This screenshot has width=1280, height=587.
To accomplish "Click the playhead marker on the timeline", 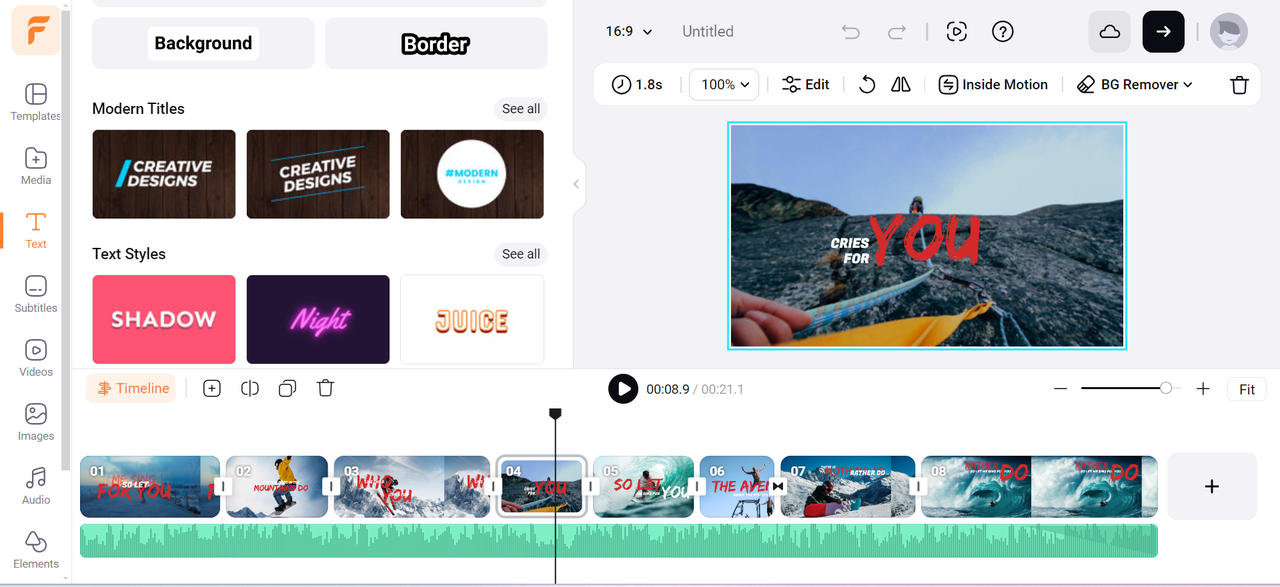I will click(x=556, y=413).
